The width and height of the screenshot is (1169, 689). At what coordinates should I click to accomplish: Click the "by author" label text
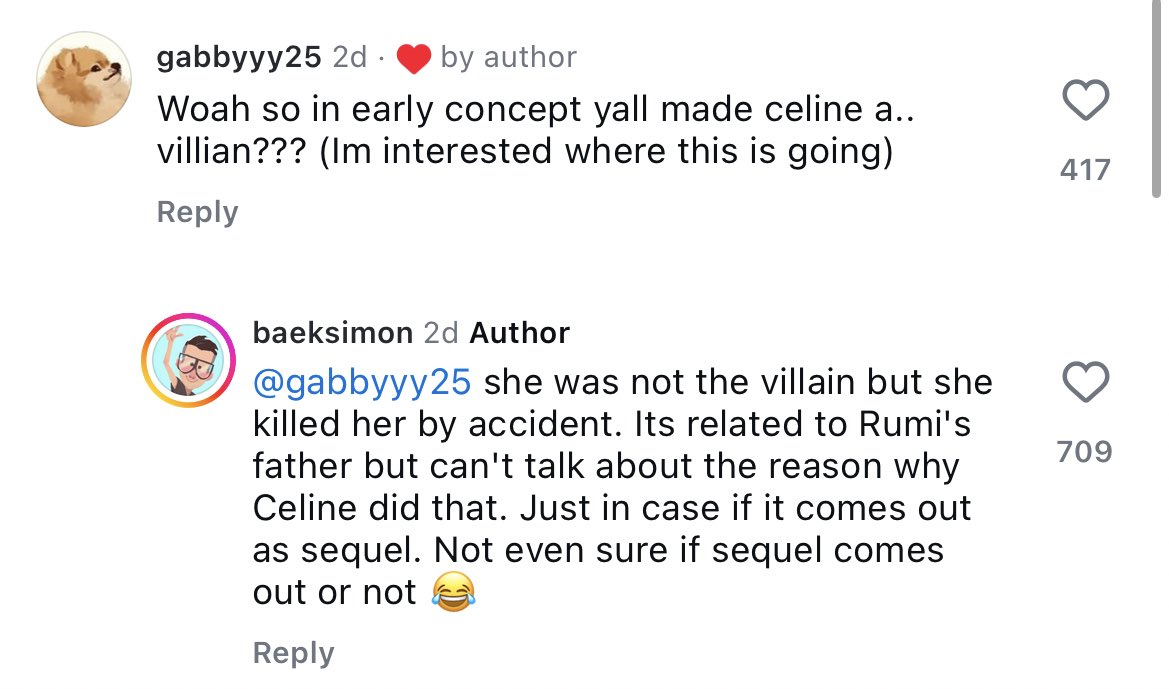508,57
